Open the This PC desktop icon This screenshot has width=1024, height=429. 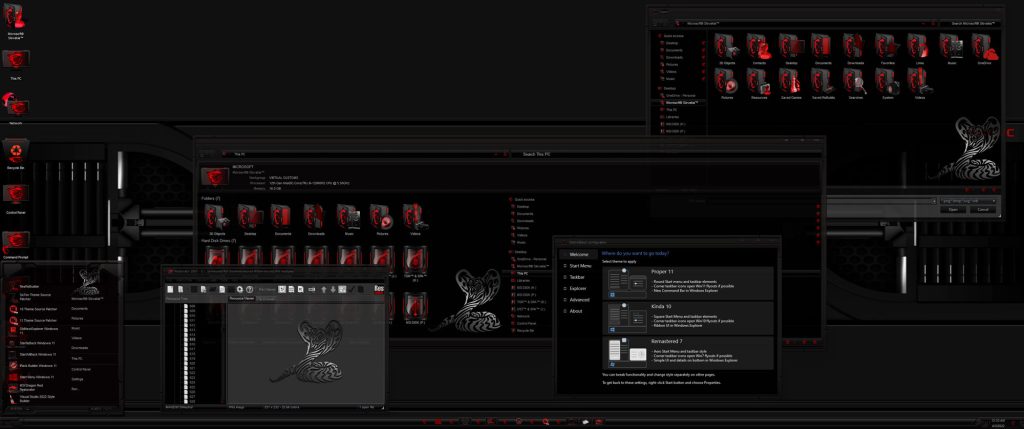pyautogui.click(x=16, y=60)
